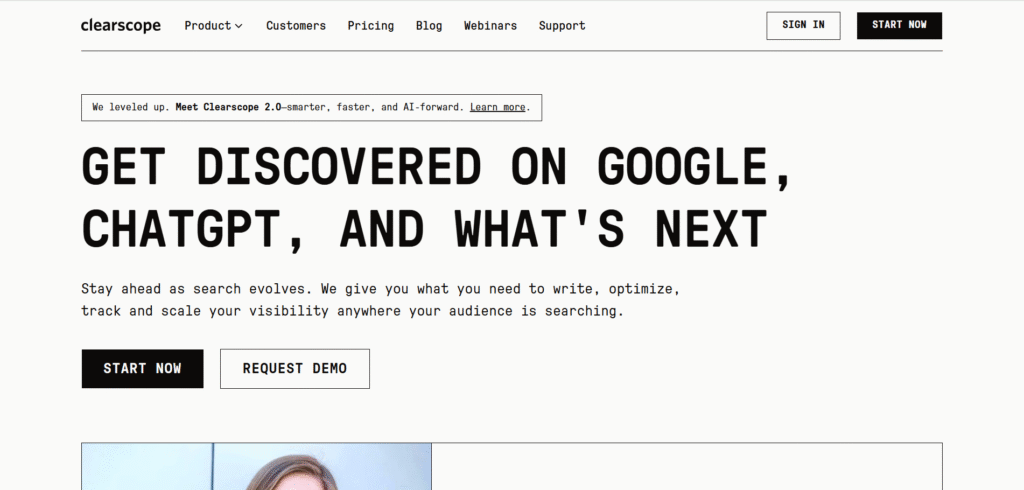The image size is (1024, 490).
Task: Go to the Pricing page
Action: [x=370, y=26]
